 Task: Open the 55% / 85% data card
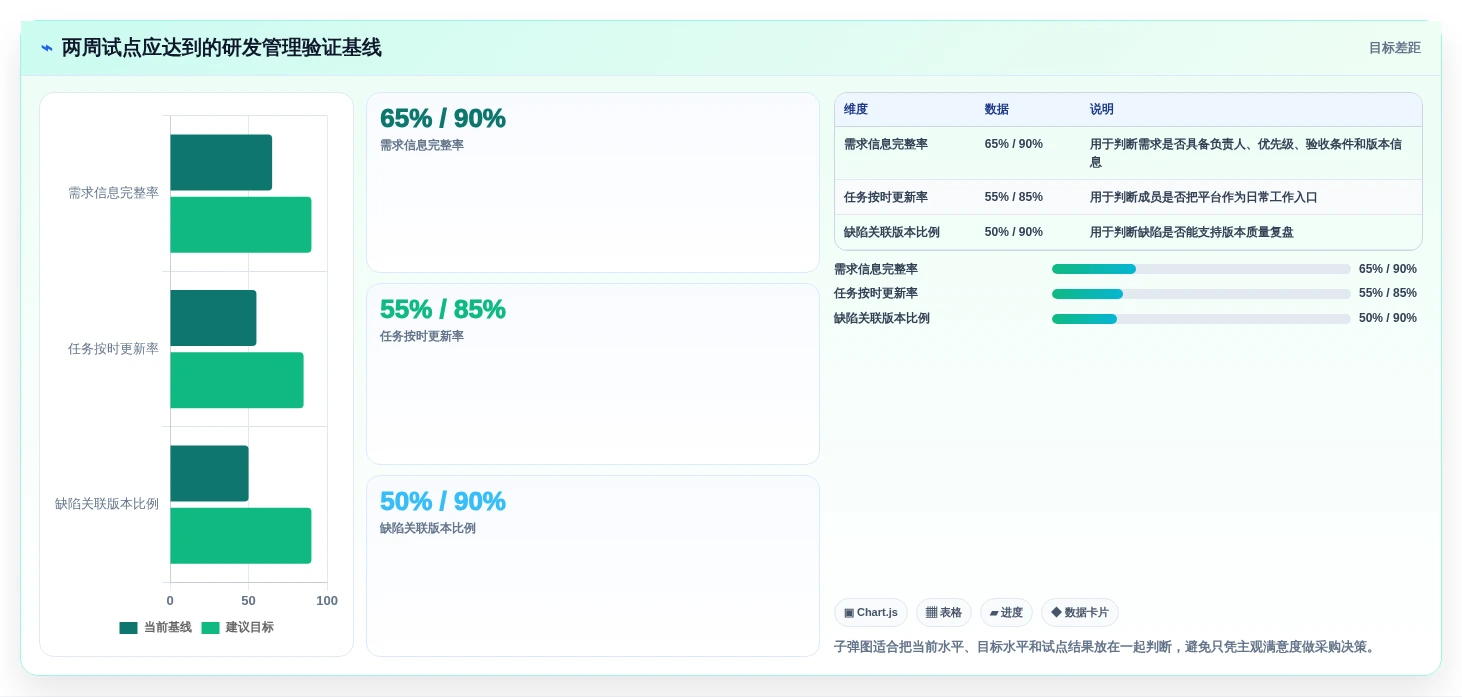pyautogui.click(x=593, y=374)
